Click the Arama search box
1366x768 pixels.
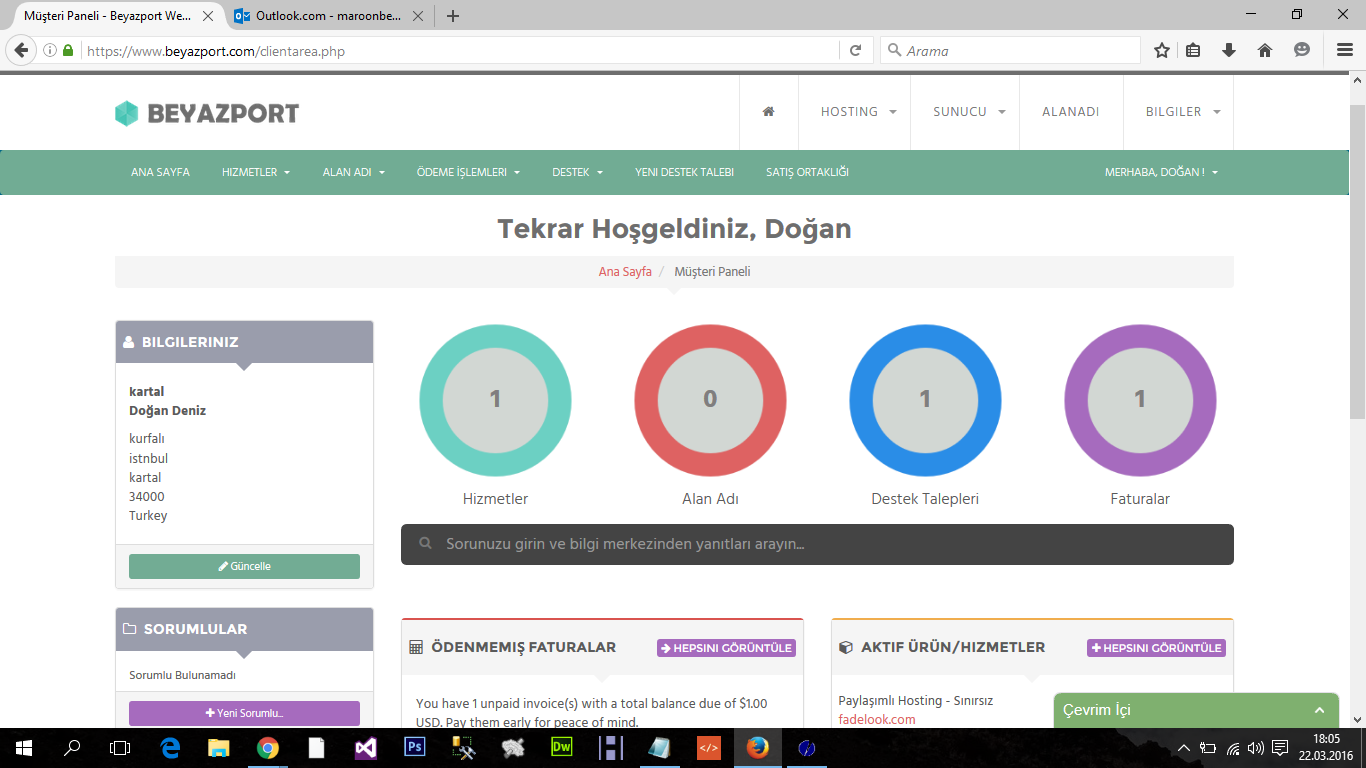(1010, 50)
